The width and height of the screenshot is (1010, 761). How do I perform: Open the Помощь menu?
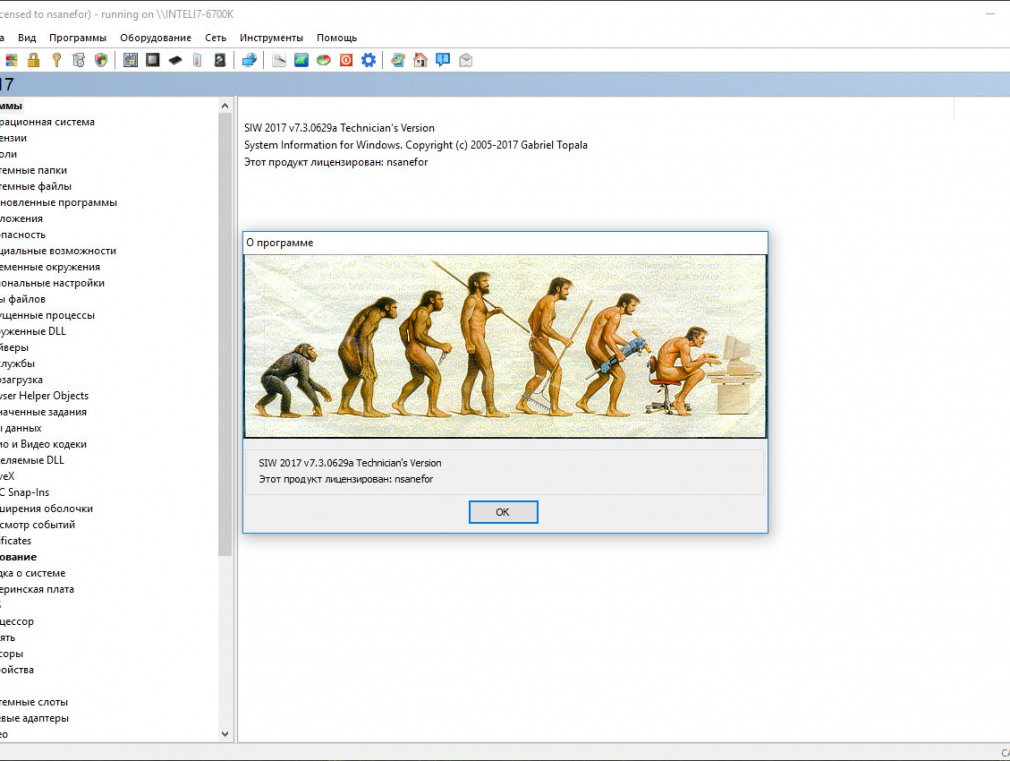pyautogui.click(x=337, y=37)
